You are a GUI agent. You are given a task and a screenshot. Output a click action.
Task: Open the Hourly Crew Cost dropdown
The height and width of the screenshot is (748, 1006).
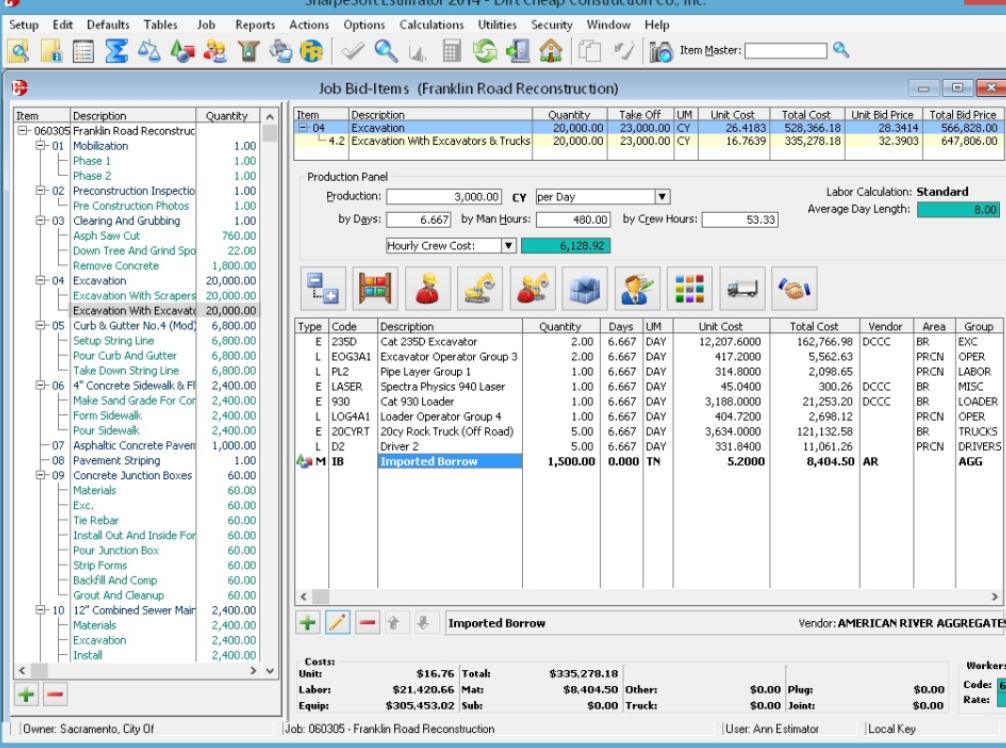point(508,245)
